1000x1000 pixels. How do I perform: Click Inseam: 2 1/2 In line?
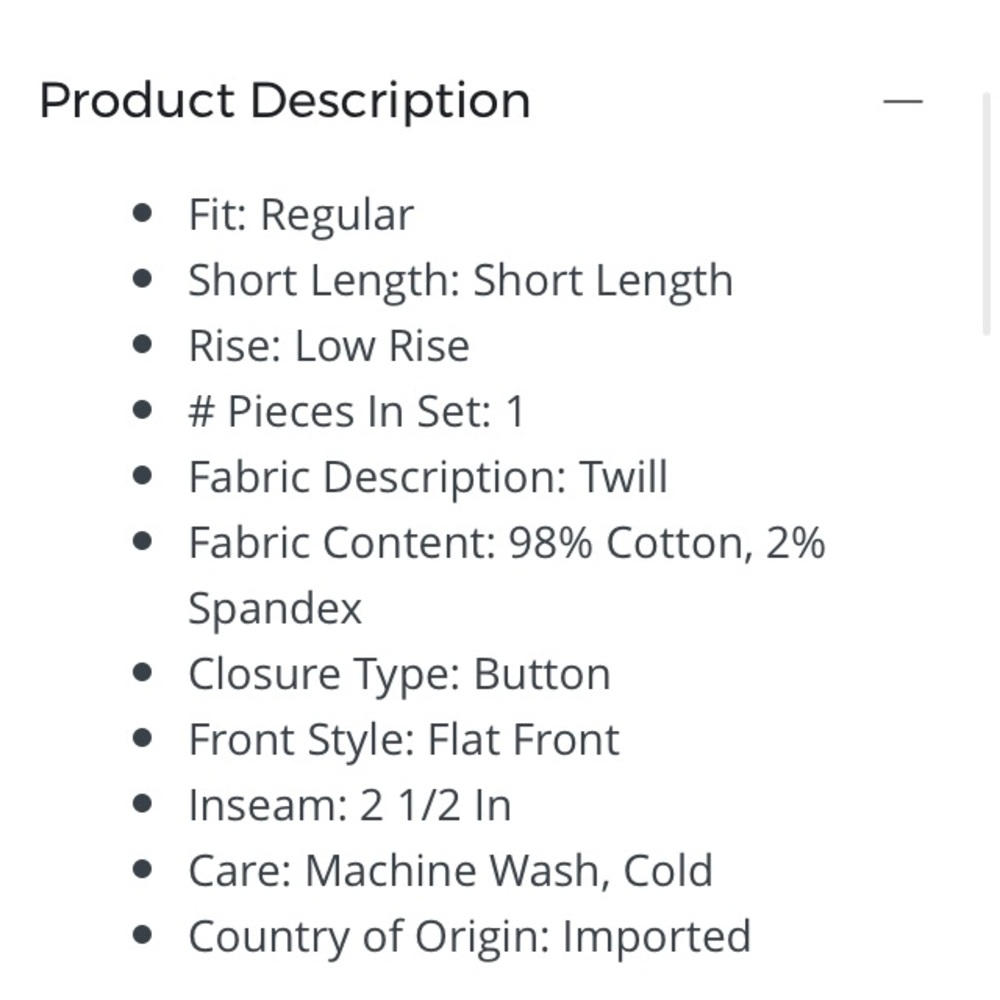pos(349,805)
